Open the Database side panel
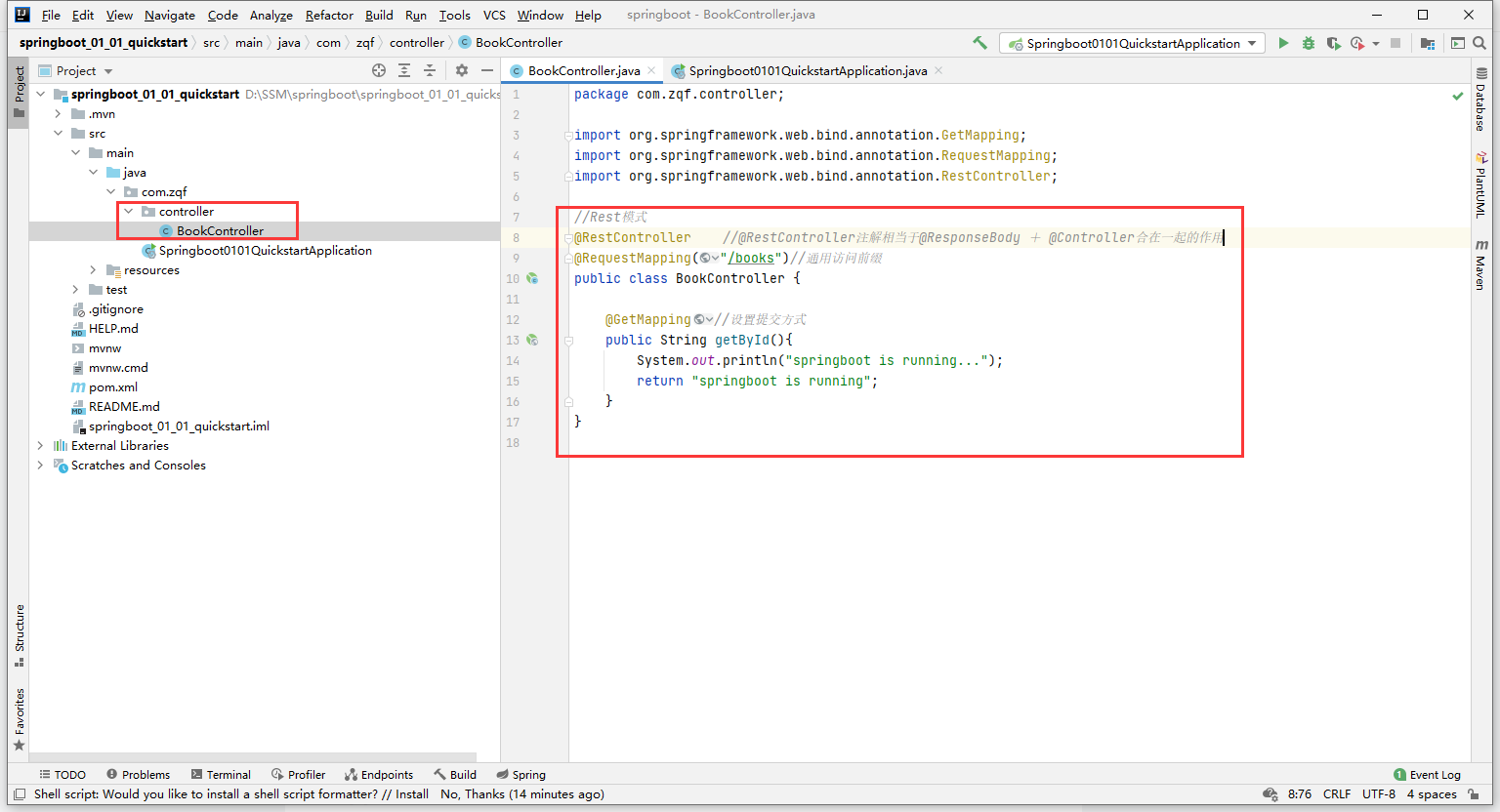This screenshot has width=1500, height=812. click(1481, 99)
